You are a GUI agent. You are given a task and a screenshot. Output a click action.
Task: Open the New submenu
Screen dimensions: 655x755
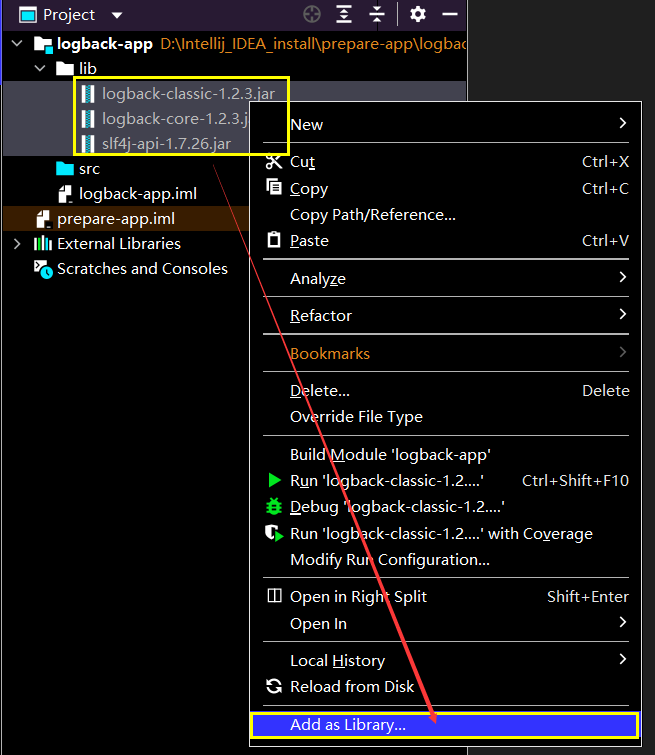[x=445, y=124]
